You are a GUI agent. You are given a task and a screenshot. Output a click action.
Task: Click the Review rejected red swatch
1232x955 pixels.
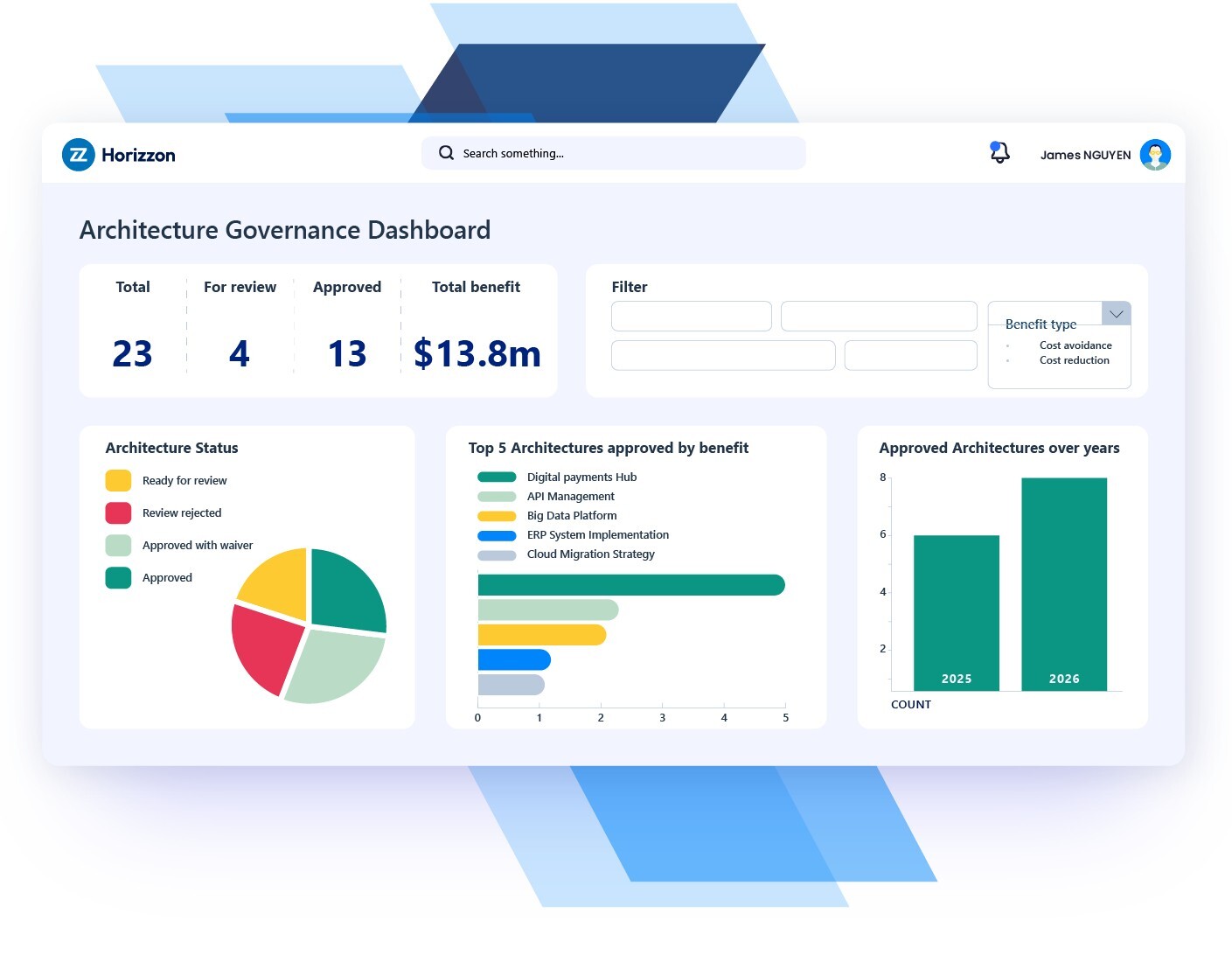click(x=118, y=512)
